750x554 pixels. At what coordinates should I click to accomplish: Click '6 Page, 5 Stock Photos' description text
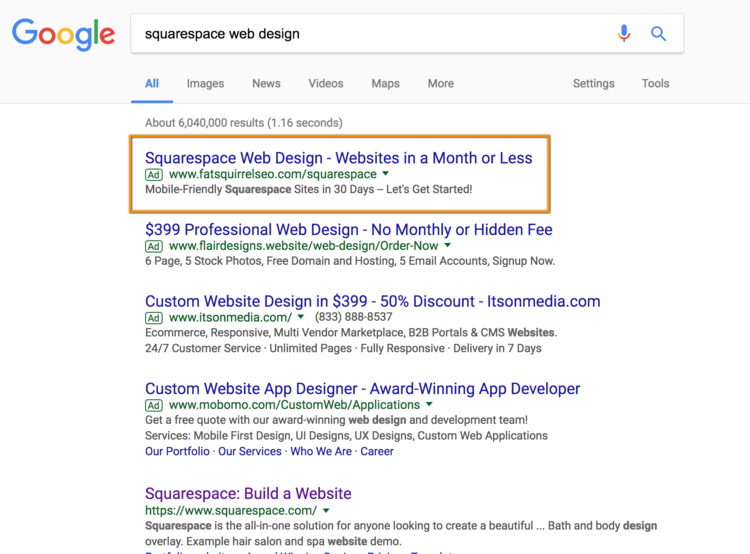pos(350,261)
